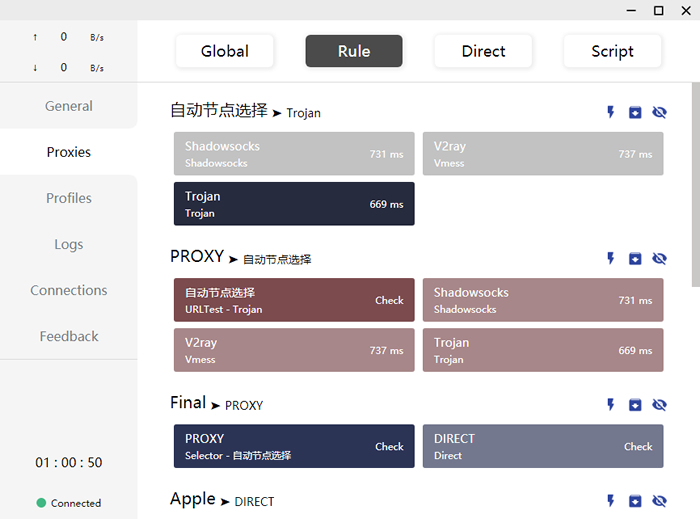Run latency test for PROXY group

(611, 258)
